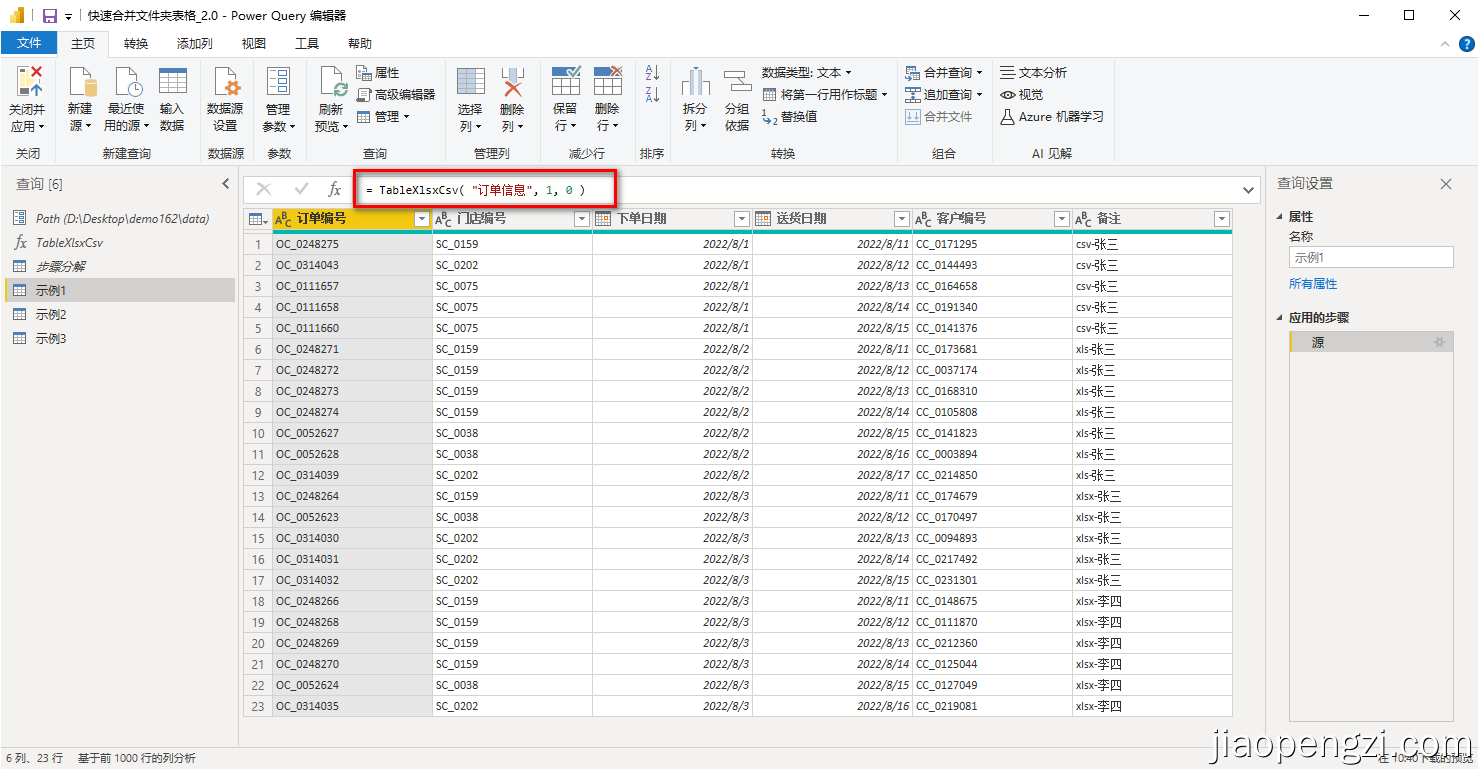Screen dimensions: 1479x770
Task: Click the Group By (分组依据) icon
Action: coord(737,80)
